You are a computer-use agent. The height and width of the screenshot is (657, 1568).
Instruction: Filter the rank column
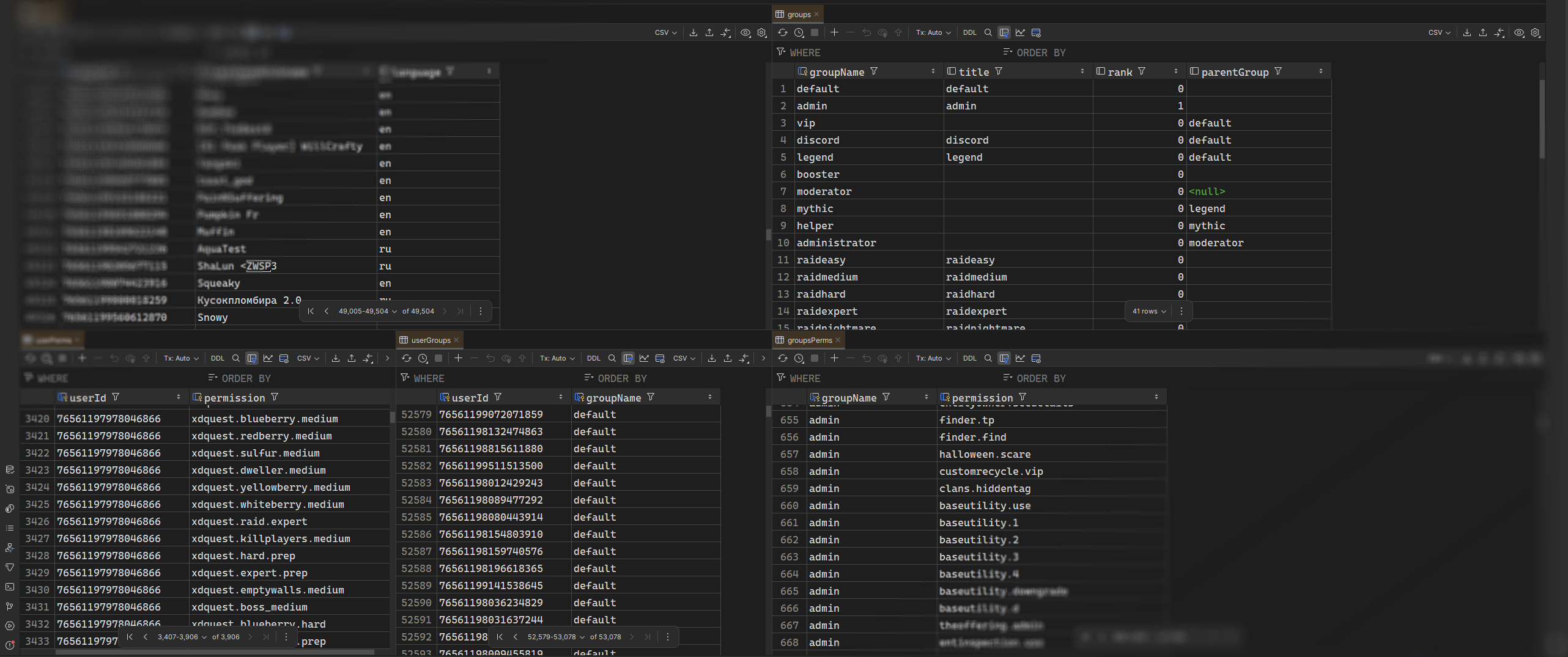click(x=1142, y=72)
